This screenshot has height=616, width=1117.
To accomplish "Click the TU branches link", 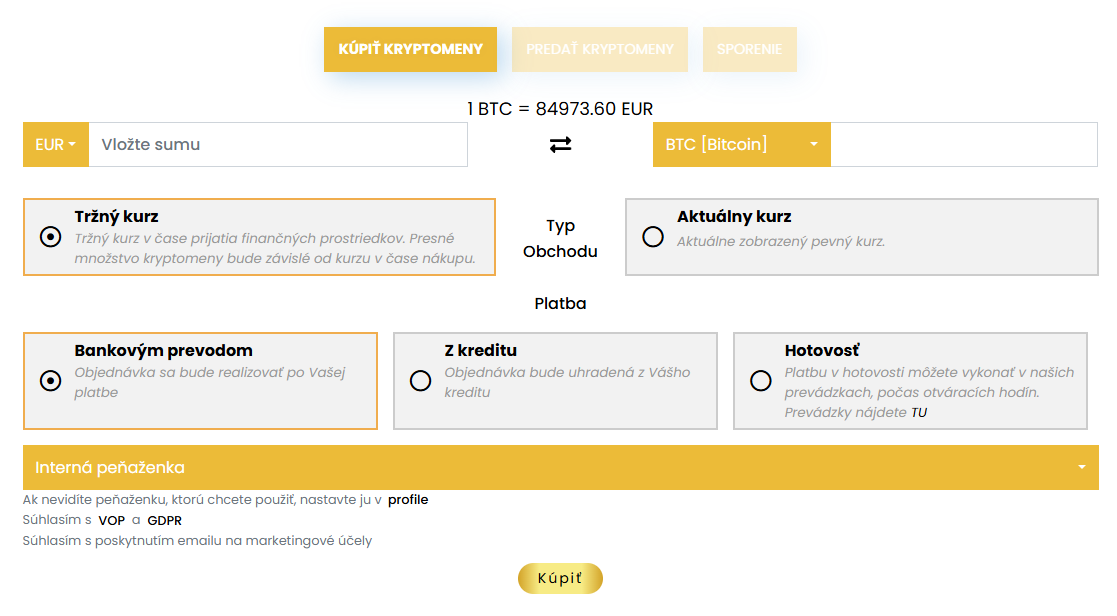I will point(918,412).
